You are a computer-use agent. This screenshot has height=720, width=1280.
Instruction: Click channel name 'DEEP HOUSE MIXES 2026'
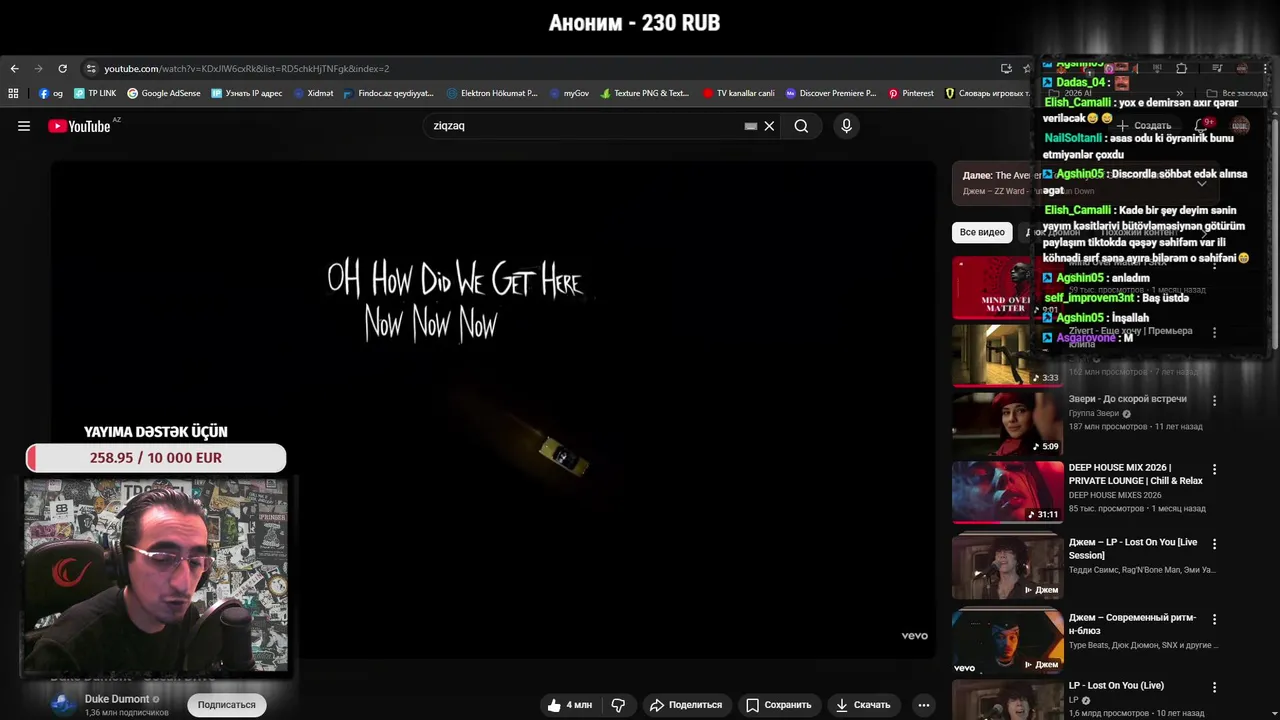(x=1115, y=495)
